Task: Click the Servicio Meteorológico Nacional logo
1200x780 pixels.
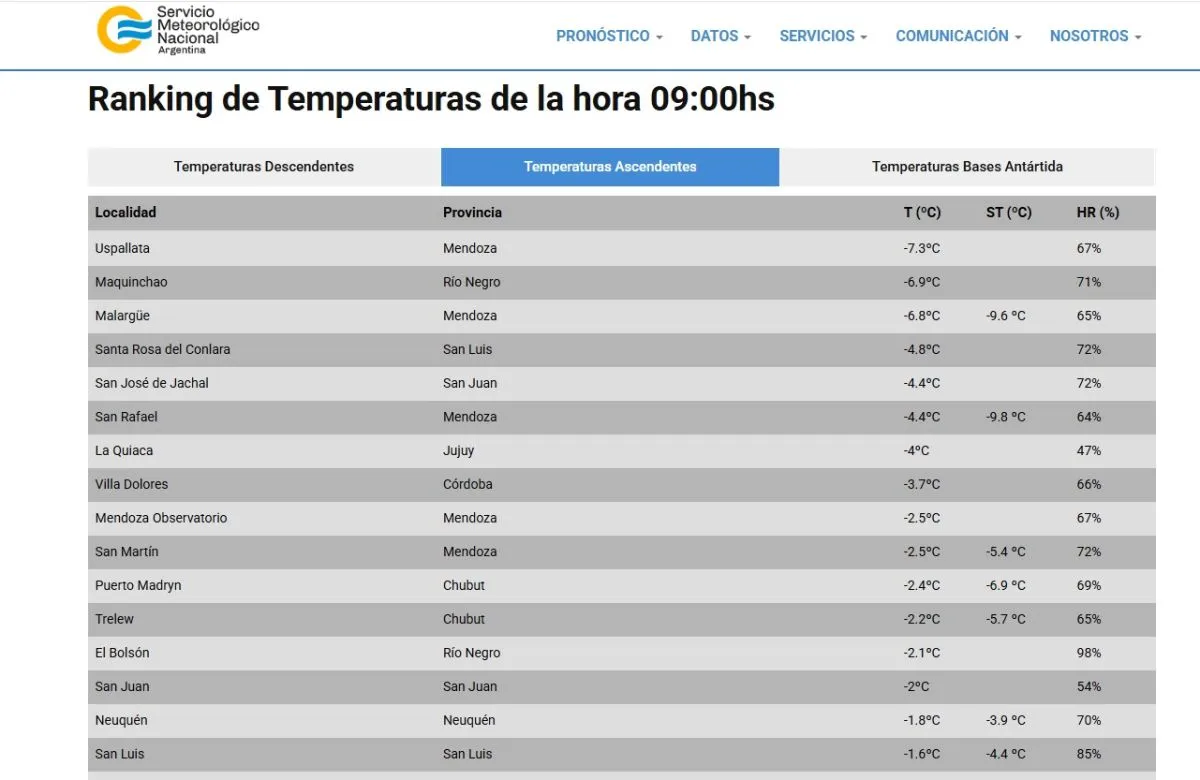Action: (x=177, y=30)
